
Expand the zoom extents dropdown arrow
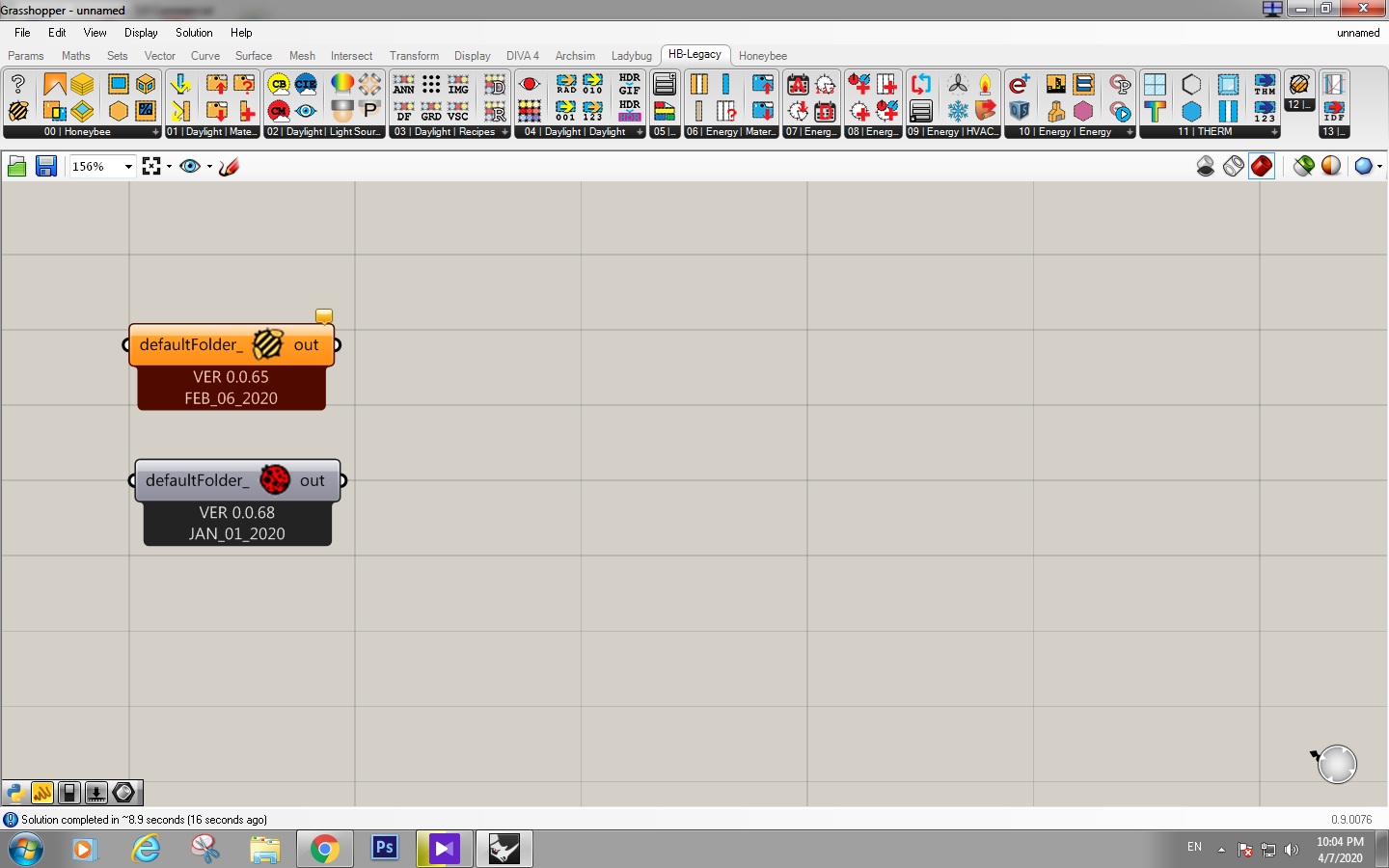pyautogui.click(x=170, y=166)
